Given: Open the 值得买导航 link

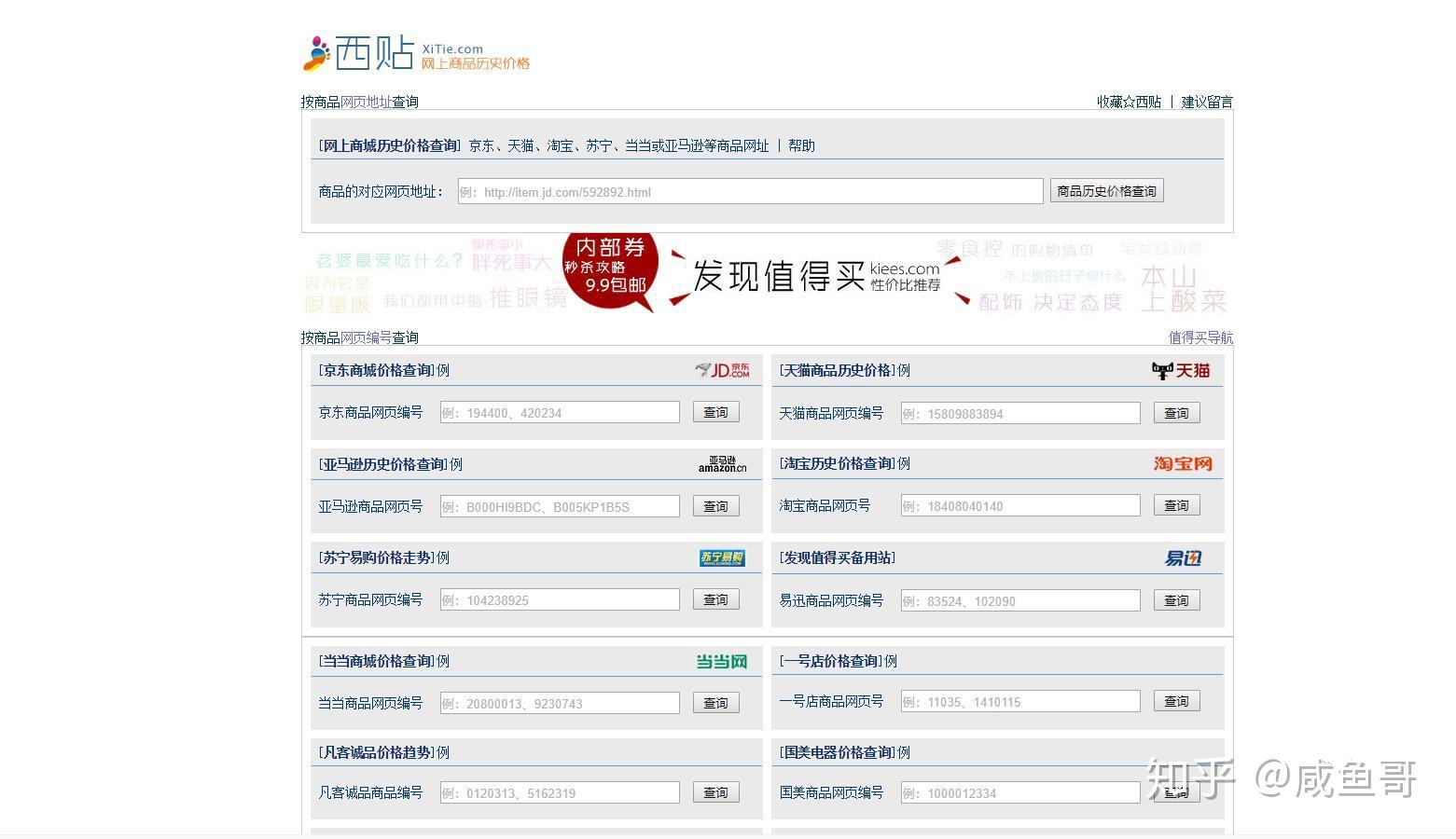Looking at the screenshot, I should coord(1200,337).
